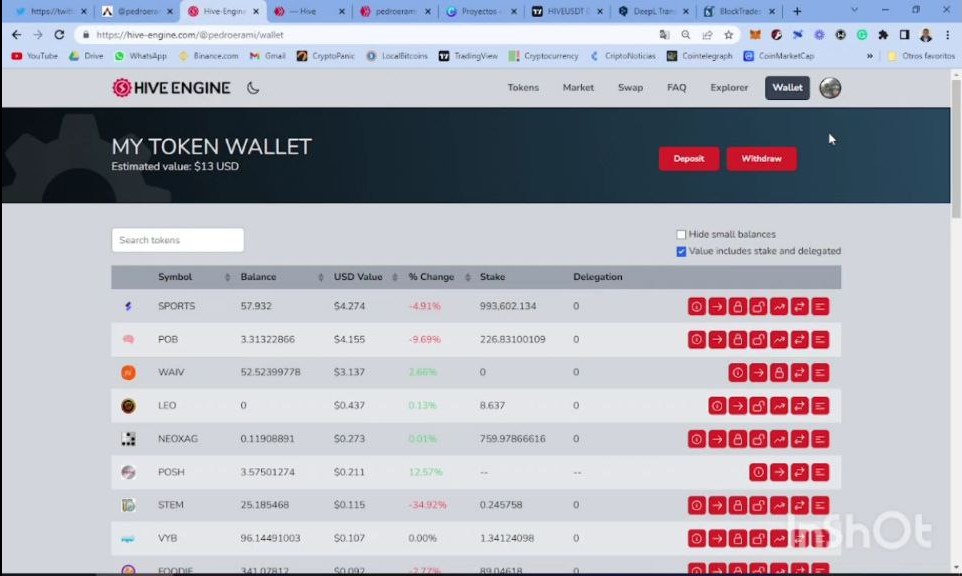
Task: Click the Hive Engine logo
Action: (x=171, y=88)
